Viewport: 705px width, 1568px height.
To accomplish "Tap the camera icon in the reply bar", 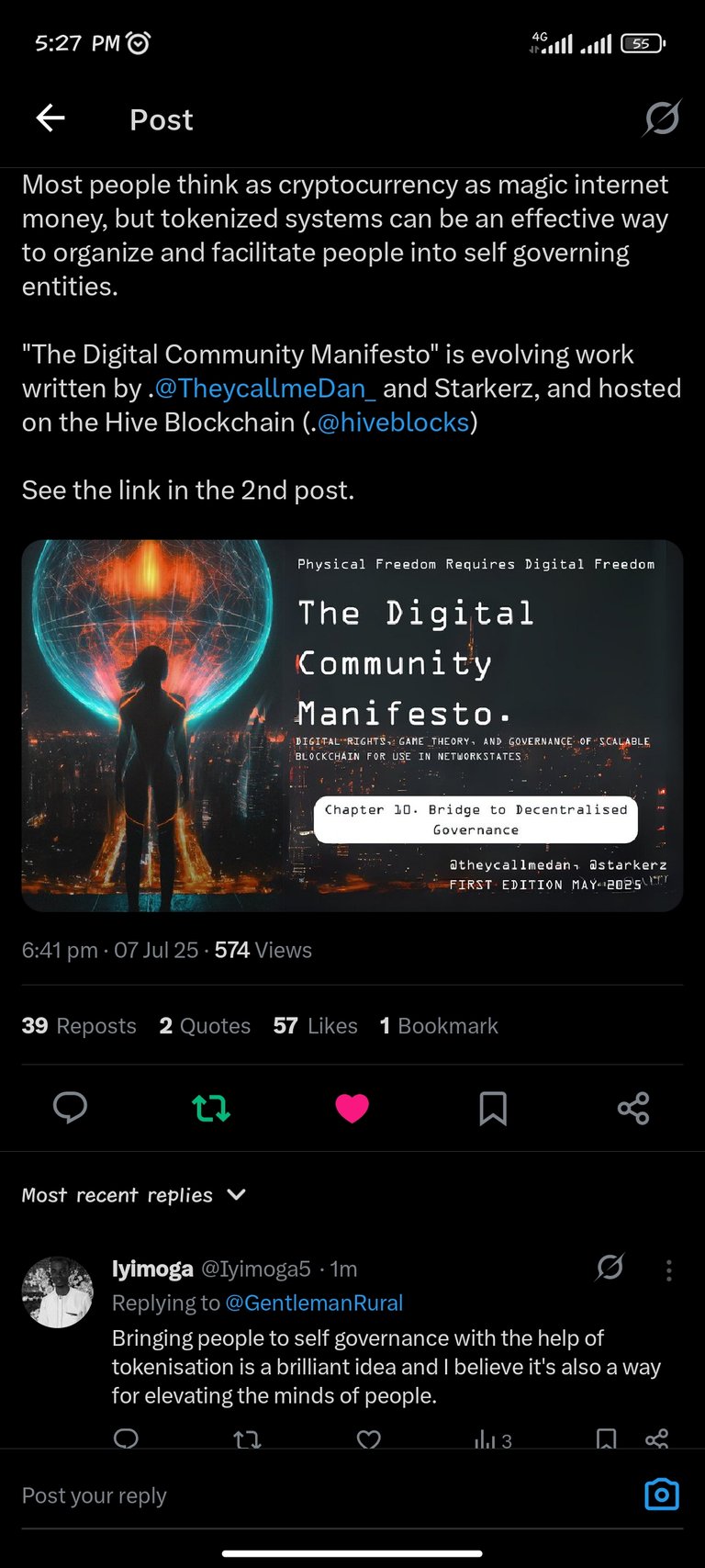I will [662, 1495].
